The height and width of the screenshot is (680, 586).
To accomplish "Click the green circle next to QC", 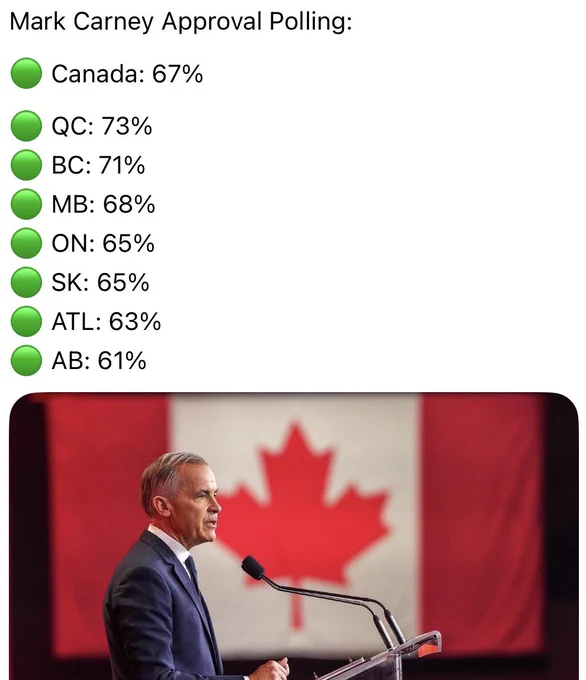I will pos(26,126).
